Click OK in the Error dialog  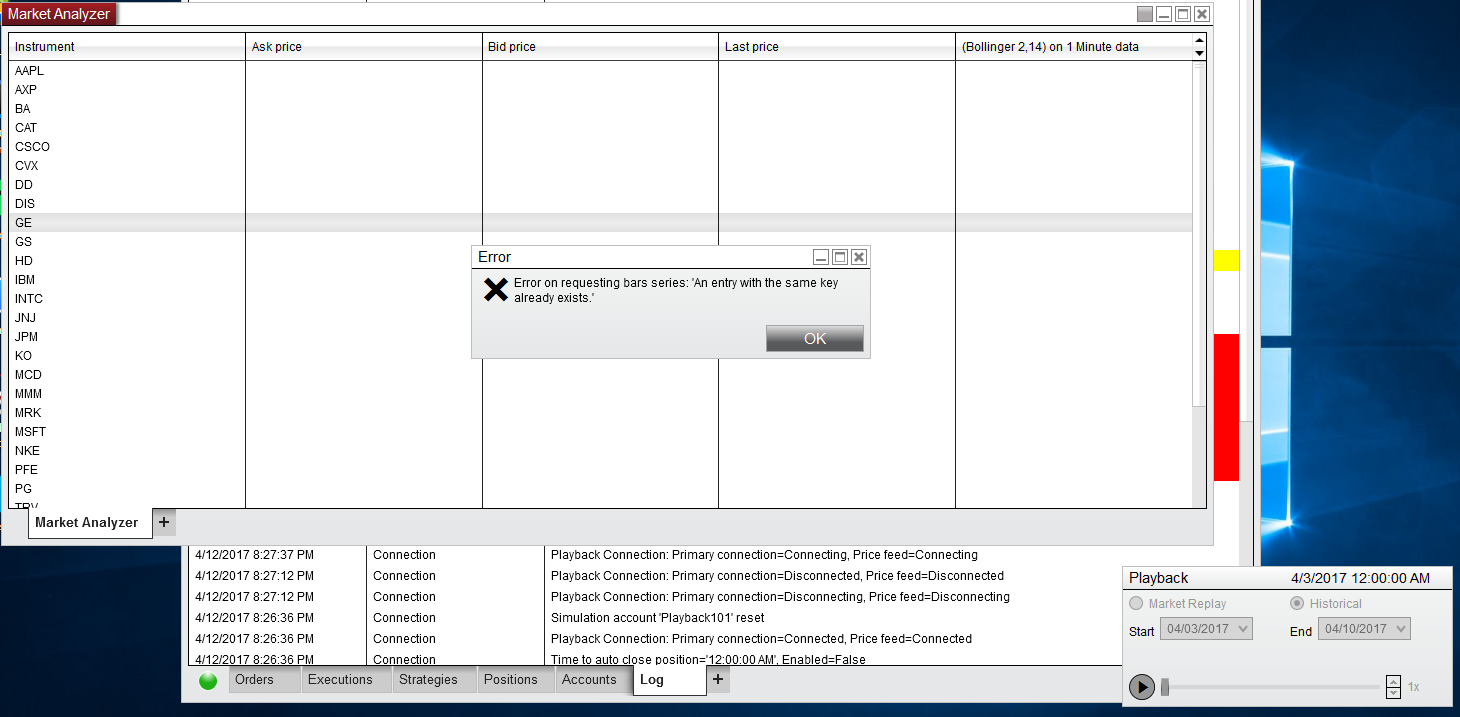pyautogui.click(x=814, y=339)
